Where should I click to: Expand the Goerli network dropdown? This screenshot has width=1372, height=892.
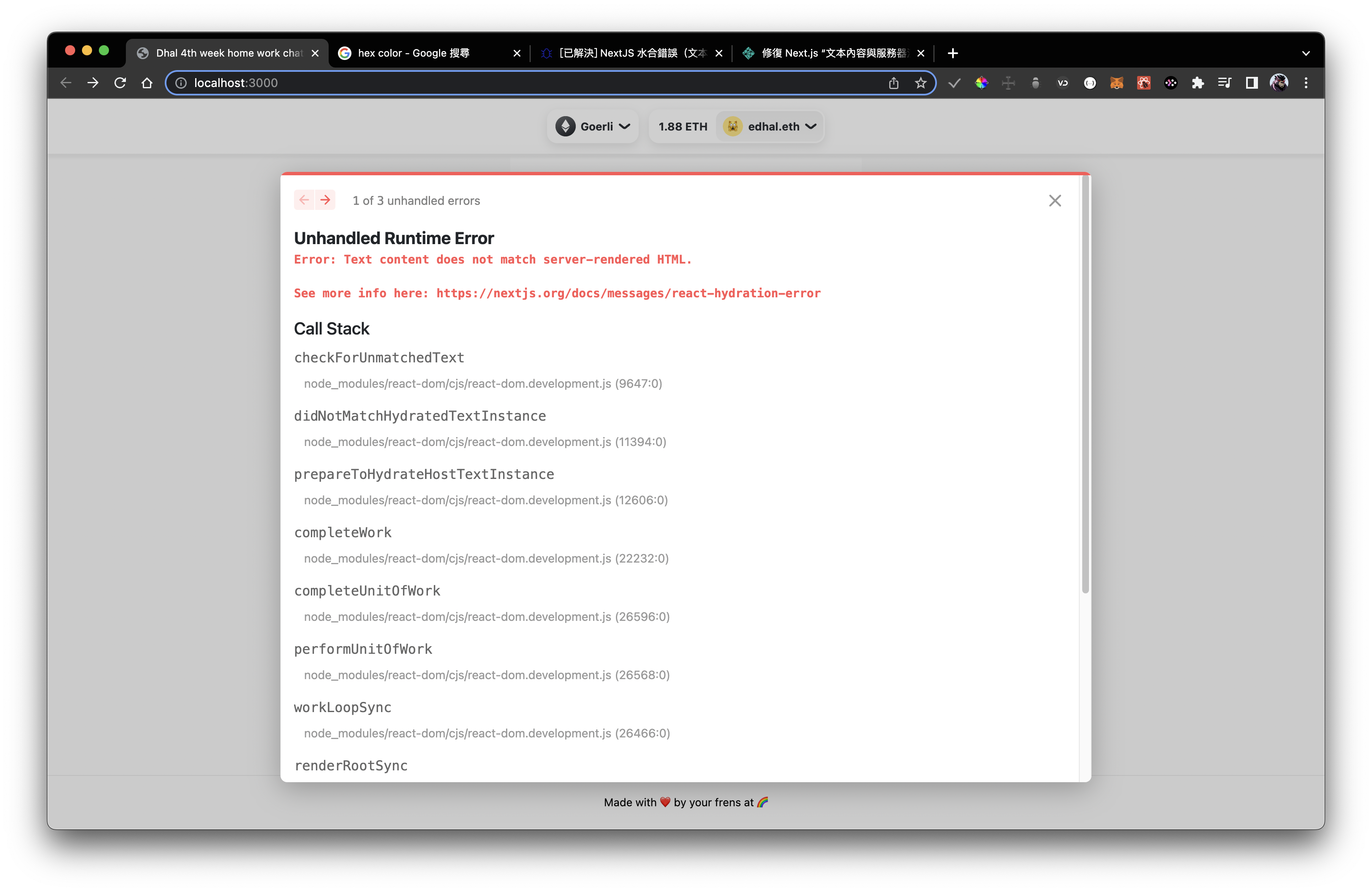tap(593, 126)
